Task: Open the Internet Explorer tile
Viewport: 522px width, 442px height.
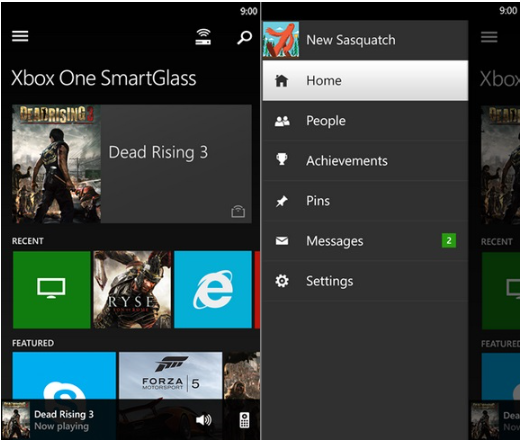Action: 213,289
